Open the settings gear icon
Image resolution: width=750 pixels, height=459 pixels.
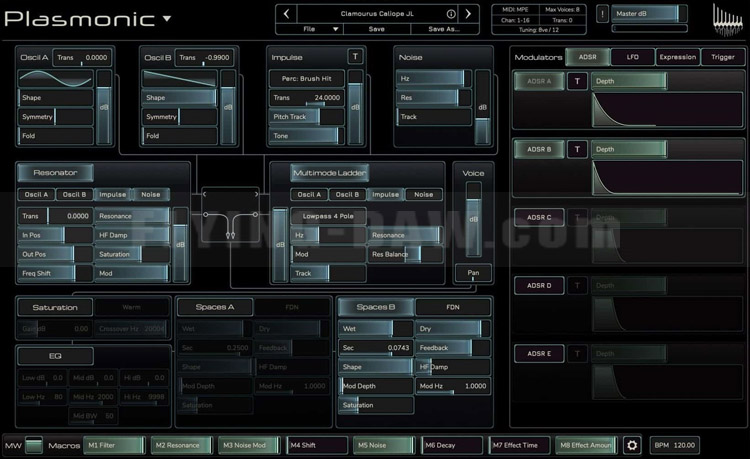632,445
